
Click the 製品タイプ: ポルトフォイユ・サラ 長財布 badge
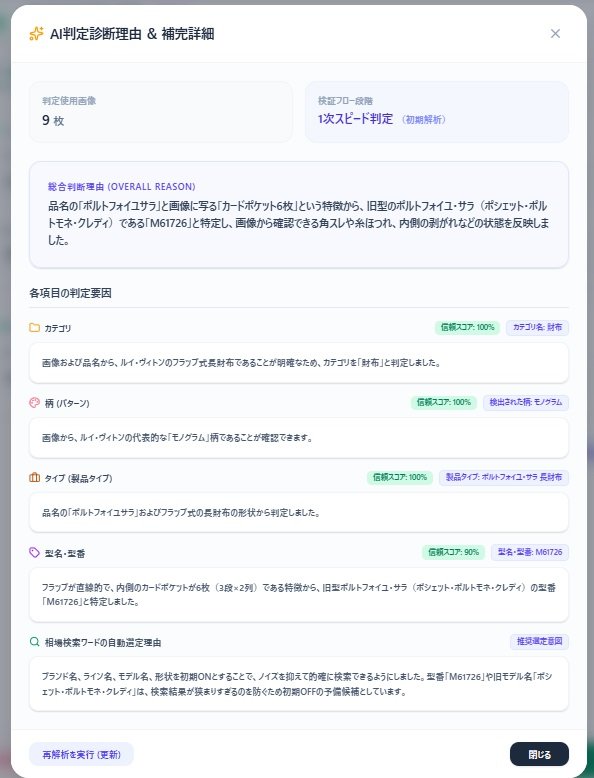click(504, 477)
